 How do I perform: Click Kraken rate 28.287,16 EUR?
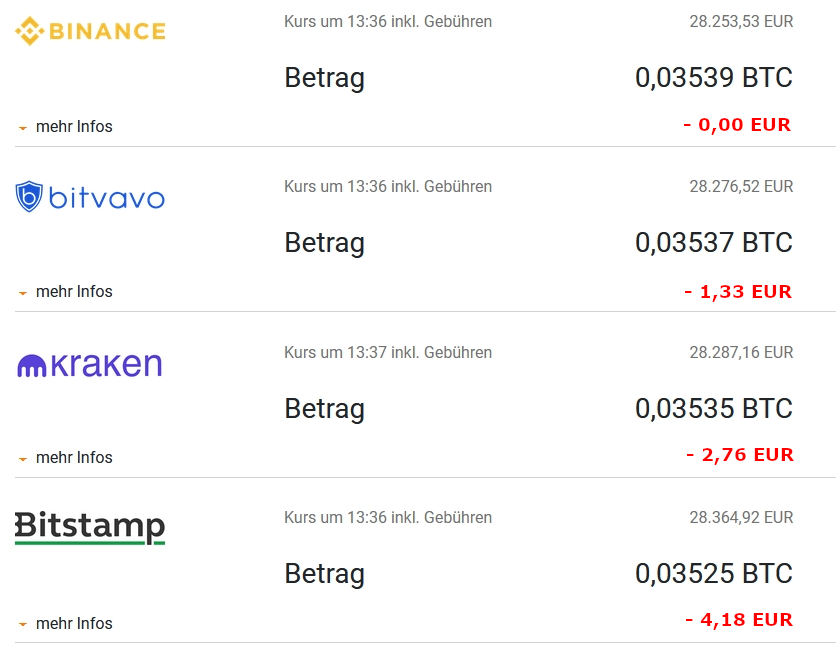click(741, 352)
